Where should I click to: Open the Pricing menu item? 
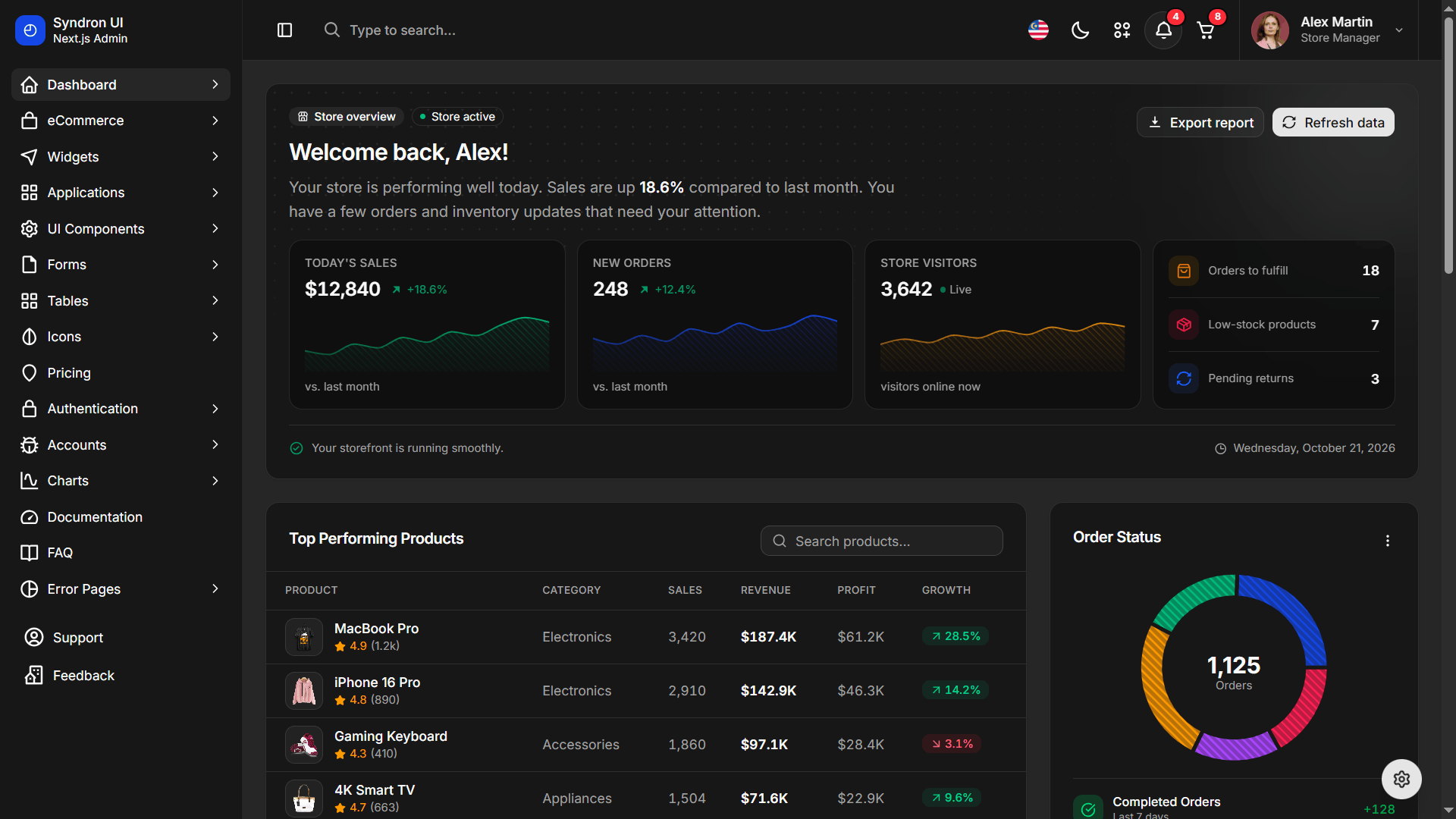[x=121, y=373]
